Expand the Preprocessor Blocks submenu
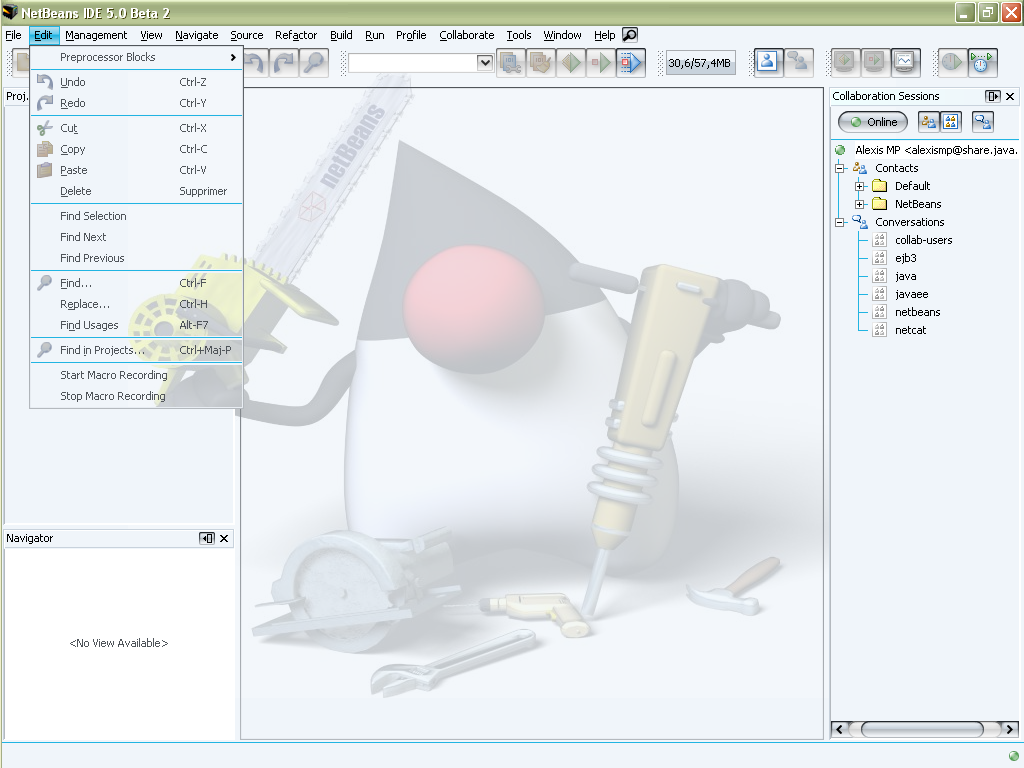This screenshot has height=768, width=1024. click(x=136, y=57)
